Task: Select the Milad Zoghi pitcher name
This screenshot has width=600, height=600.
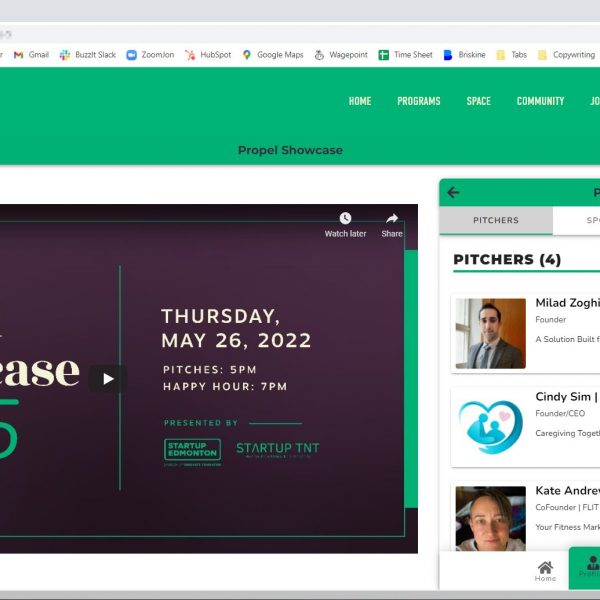Action: point(567,303)
